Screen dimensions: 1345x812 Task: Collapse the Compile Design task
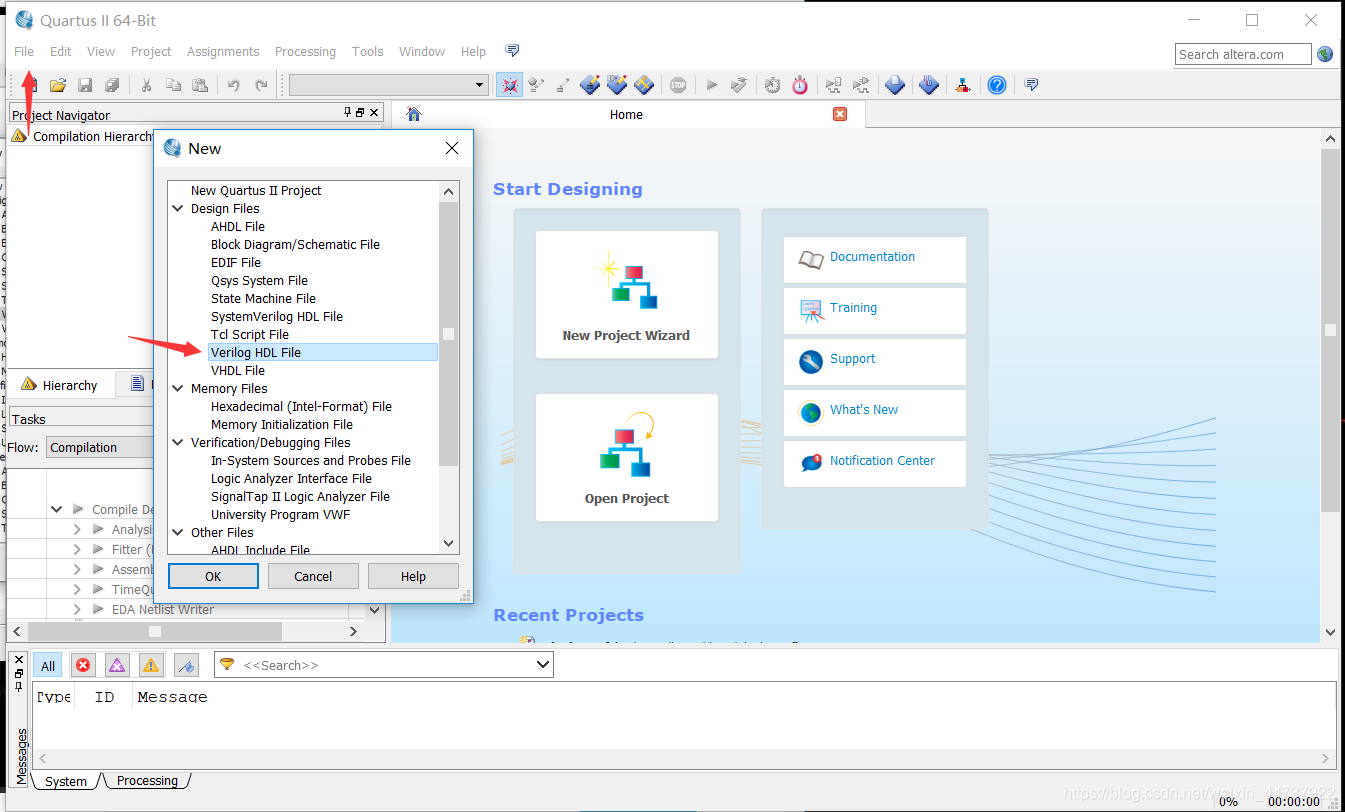(x=56, y=510)
